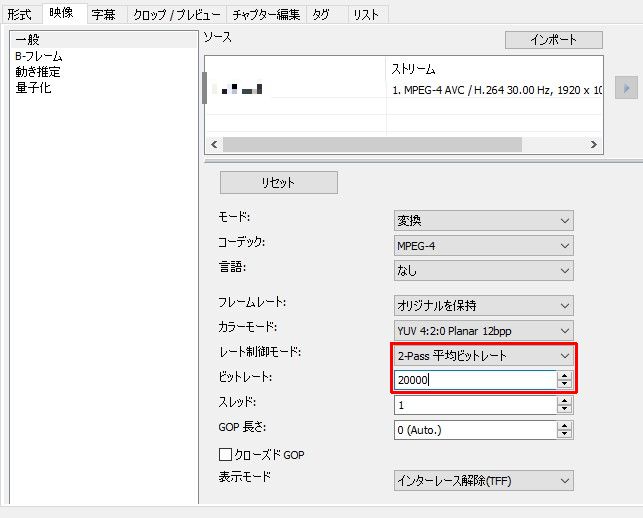The image size is (643, 518).
Task: Click the リセット button
Action: click(x=278, y=183)
